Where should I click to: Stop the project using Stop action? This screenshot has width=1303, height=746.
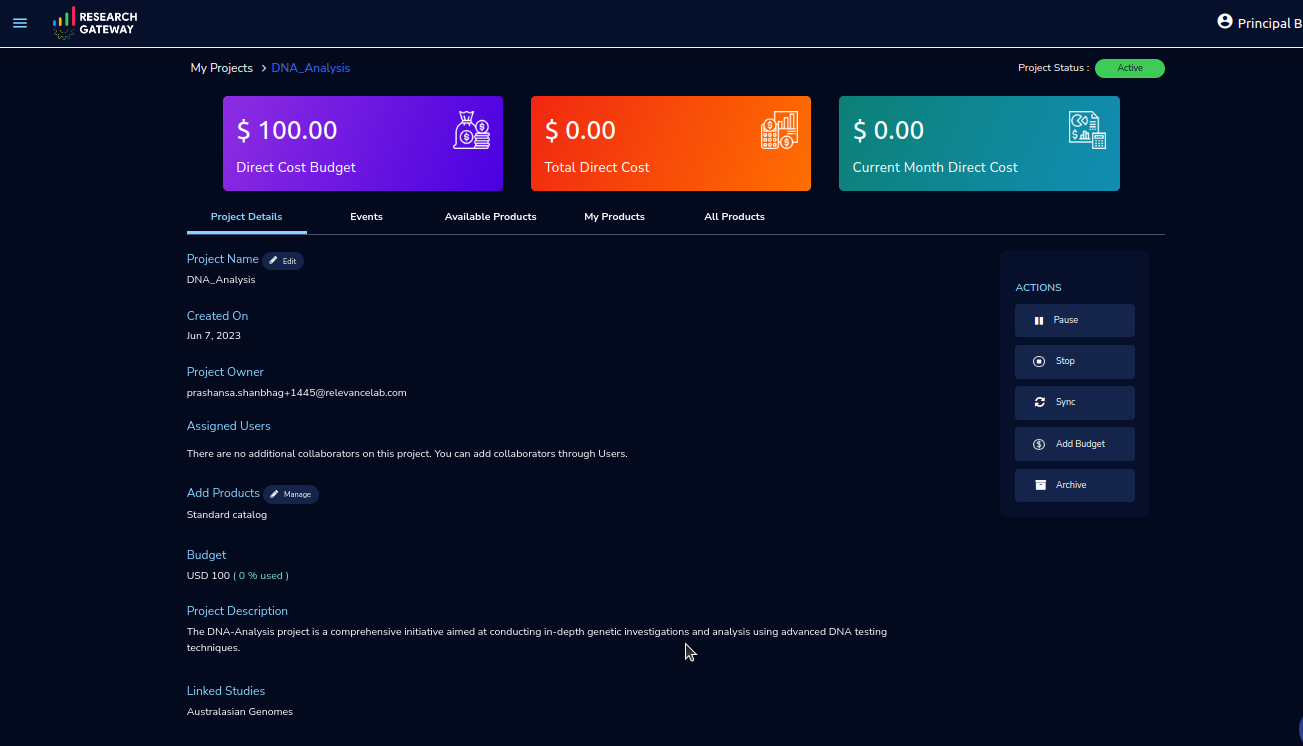tap(1075, 361)
